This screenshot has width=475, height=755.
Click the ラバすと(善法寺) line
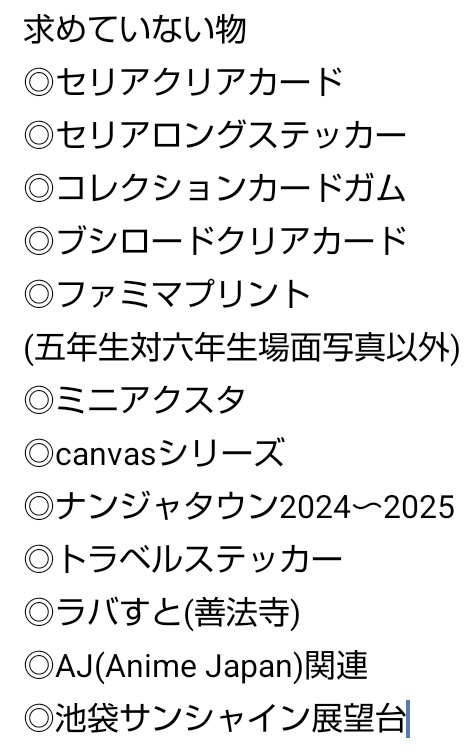tap(162, 613)
